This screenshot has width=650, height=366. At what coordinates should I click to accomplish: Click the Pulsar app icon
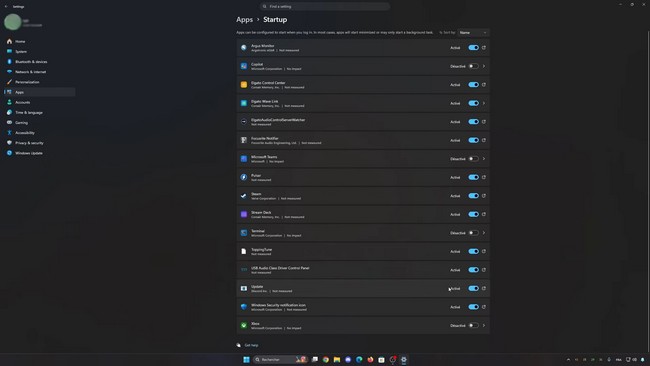tap(244, 177)
